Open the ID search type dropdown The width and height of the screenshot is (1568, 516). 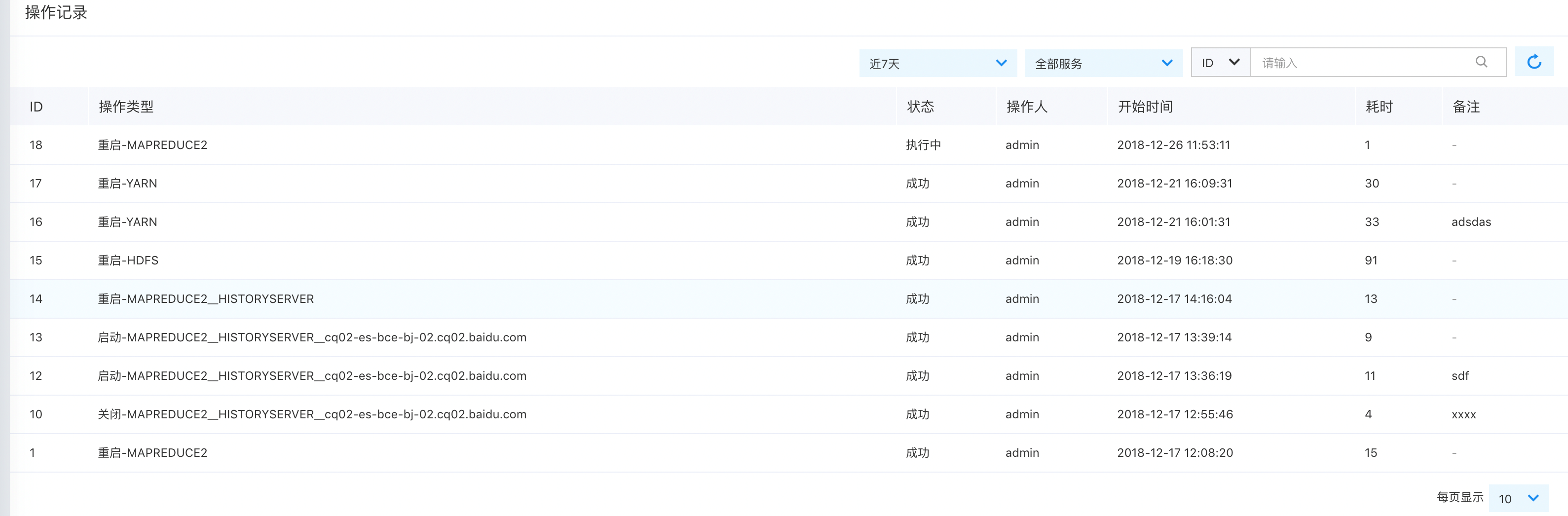[x=1220, y=63]
